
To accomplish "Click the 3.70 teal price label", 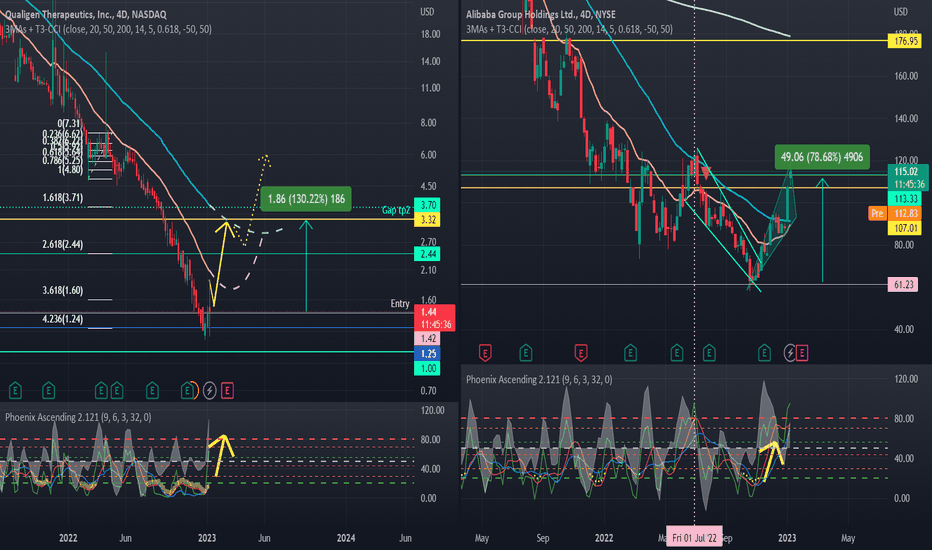I will 427,205.
